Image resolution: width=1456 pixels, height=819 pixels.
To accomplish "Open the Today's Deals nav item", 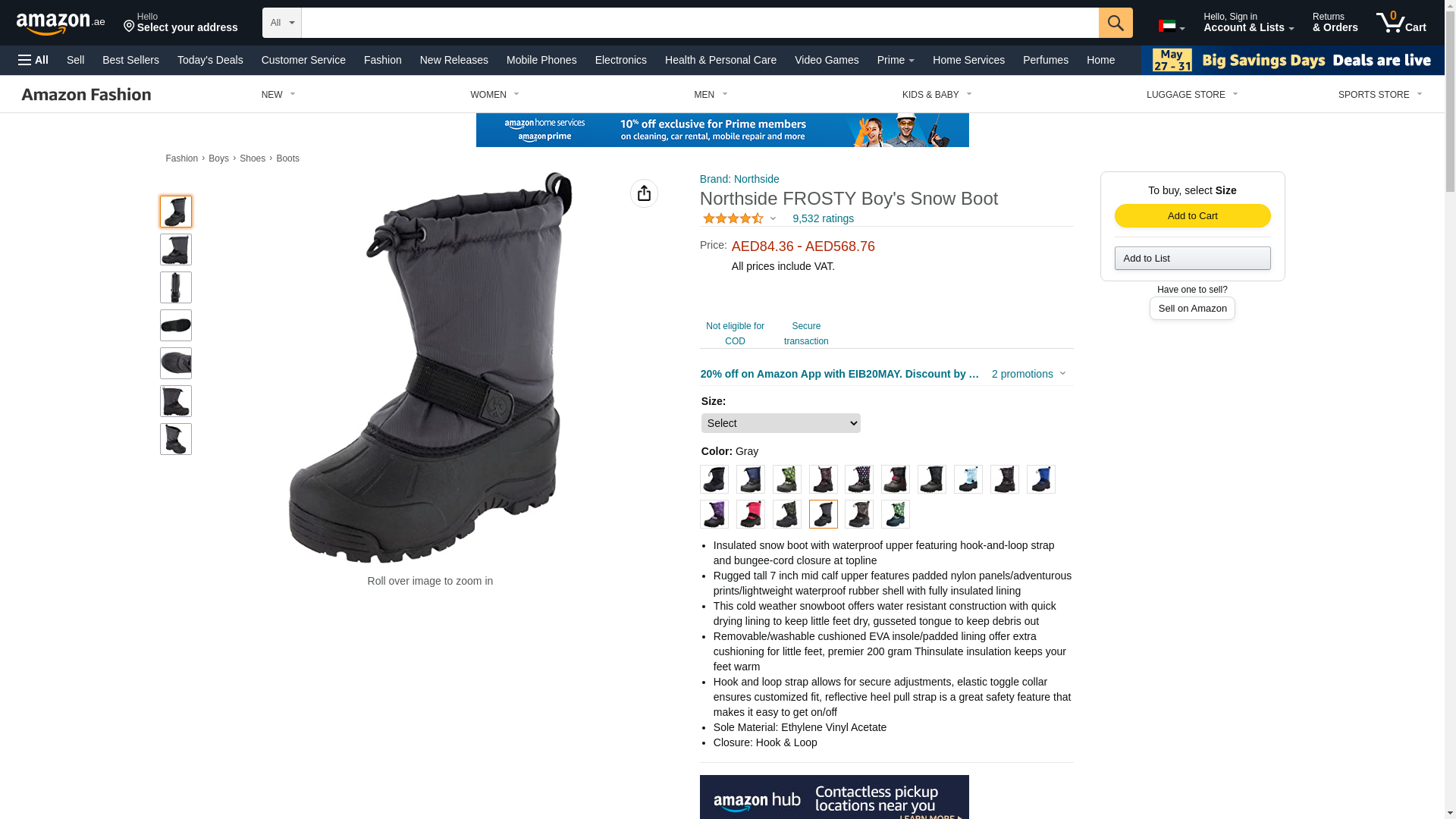I will coord(210,60).
